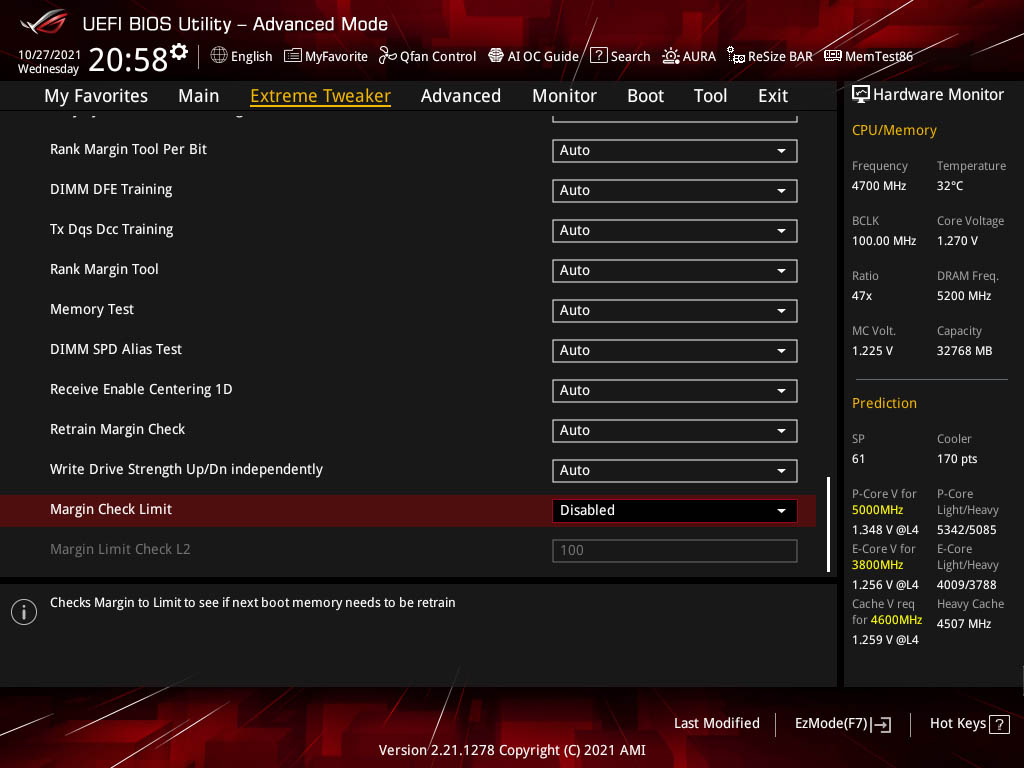Open the Monitor tab
Viewport: 1024px width, 768px height.
(564, 95)
